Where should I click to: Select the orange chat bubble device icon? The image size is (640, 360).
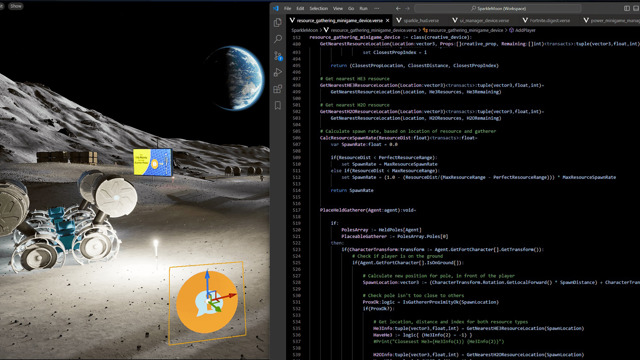coord(207,302)
